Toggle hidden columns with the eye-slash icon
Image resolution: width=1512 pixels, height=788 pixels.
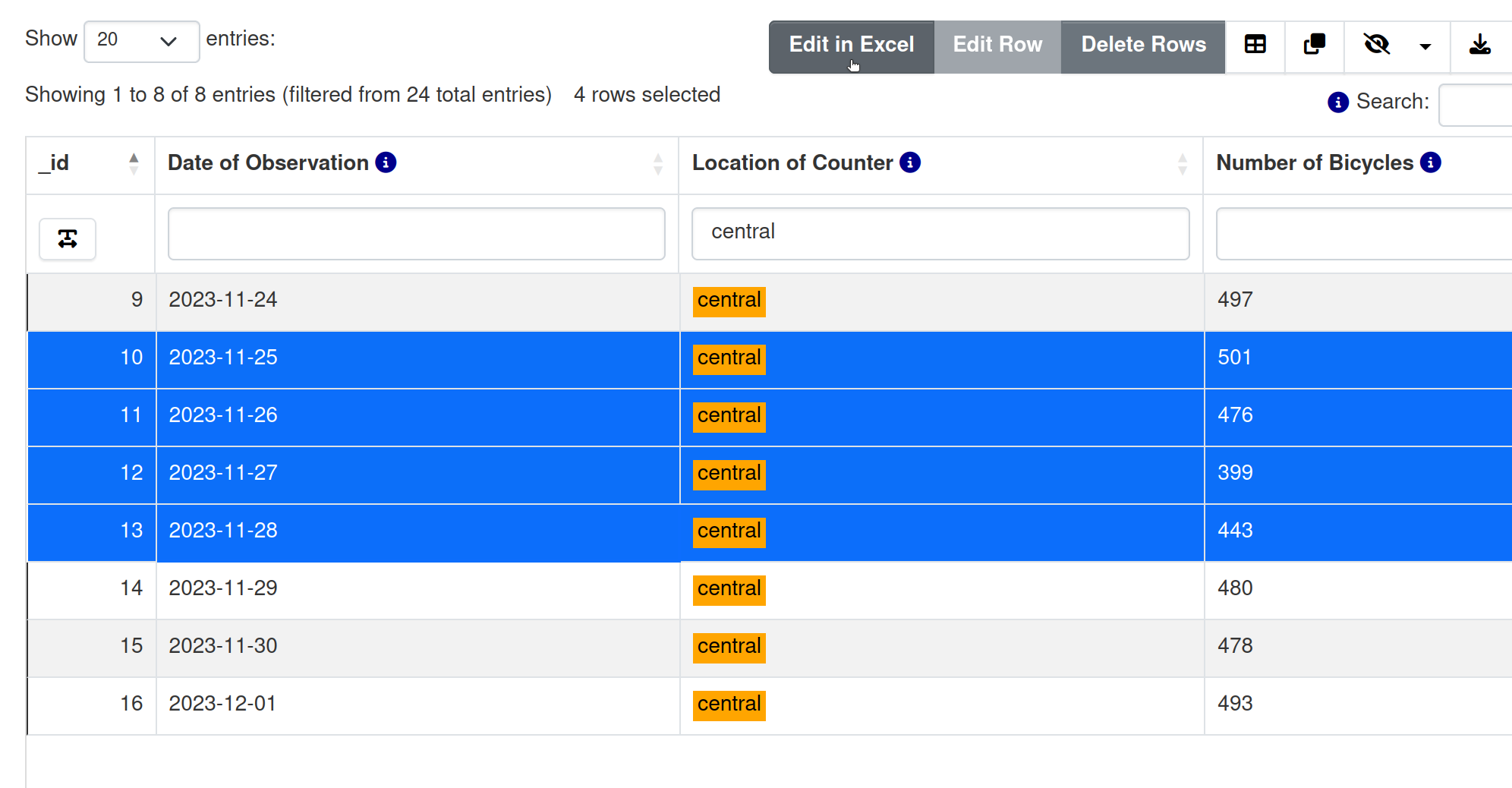click(1377, 46)
